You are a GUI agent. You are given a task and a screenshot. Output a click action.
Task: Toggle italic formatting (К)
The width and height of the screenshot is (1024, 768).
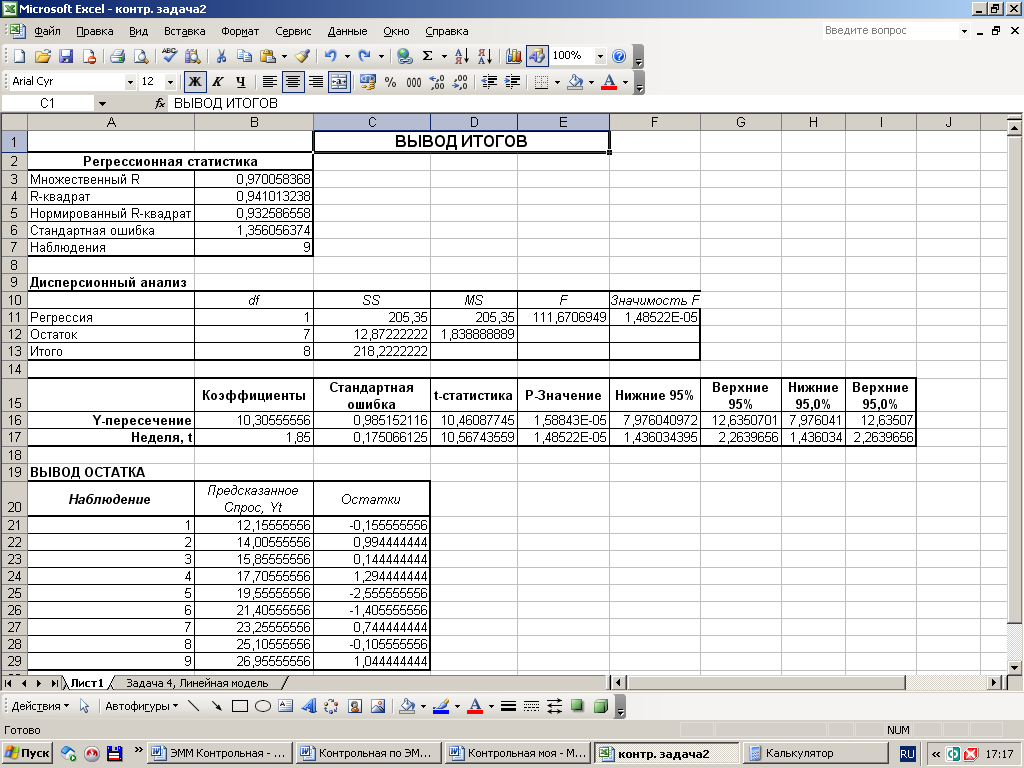coord(218,82)
